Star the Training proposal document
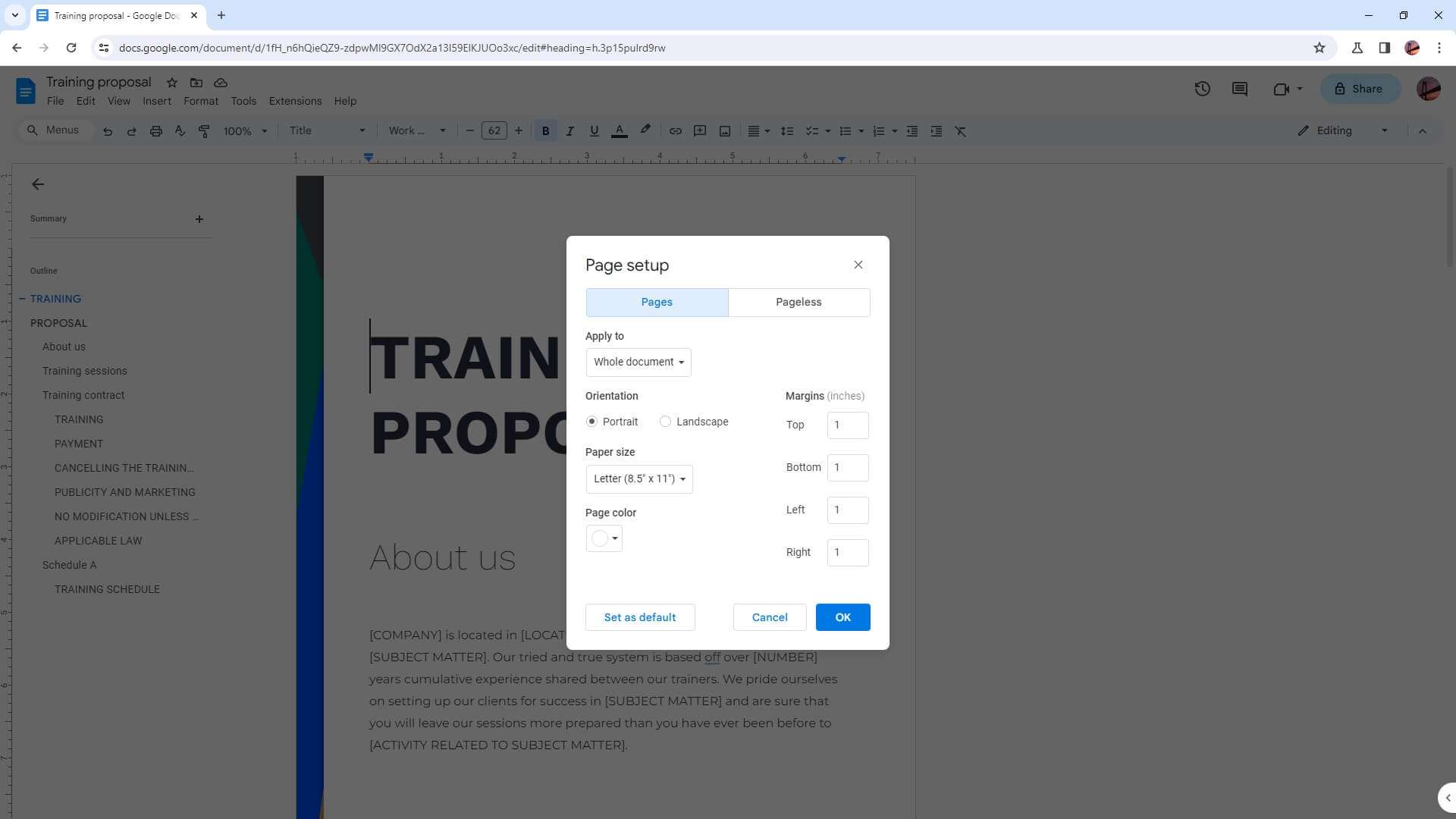This screenshot has width=1456, height=819. coord(172,83)
